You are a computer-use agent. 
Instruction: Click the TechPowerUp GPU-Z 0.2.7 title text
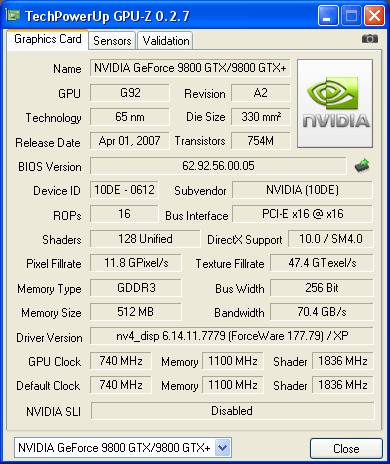(x=107, y=16)
